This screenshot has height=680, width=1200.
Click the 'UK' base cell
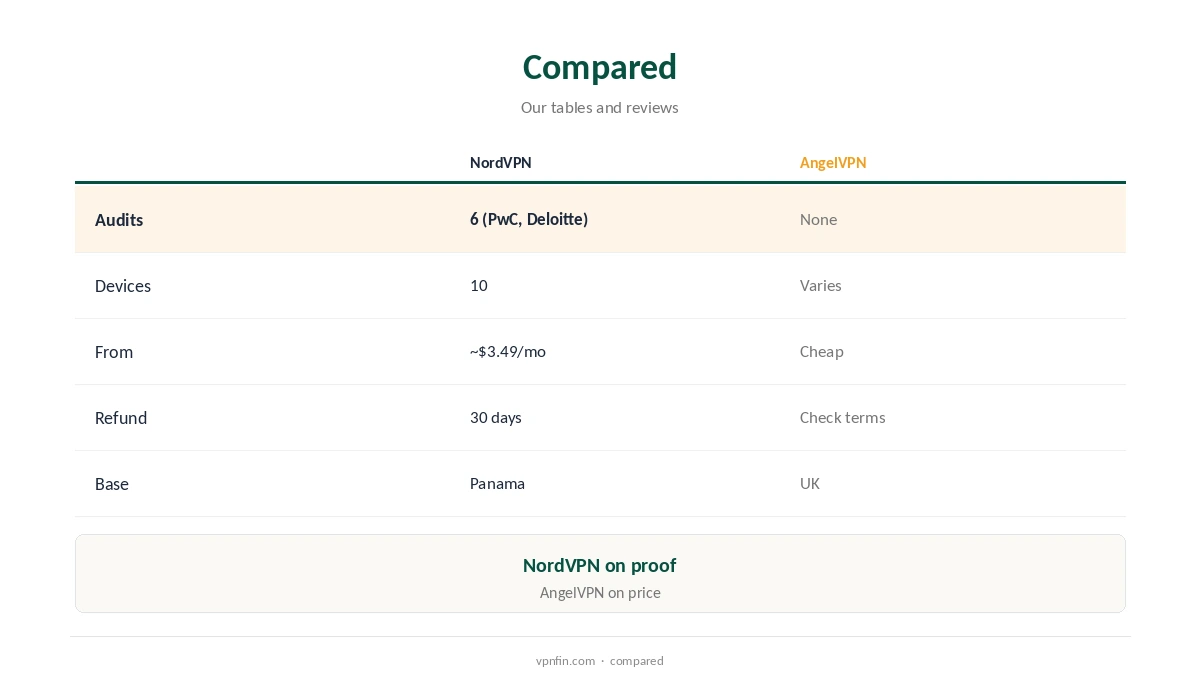tap(810, 483)
